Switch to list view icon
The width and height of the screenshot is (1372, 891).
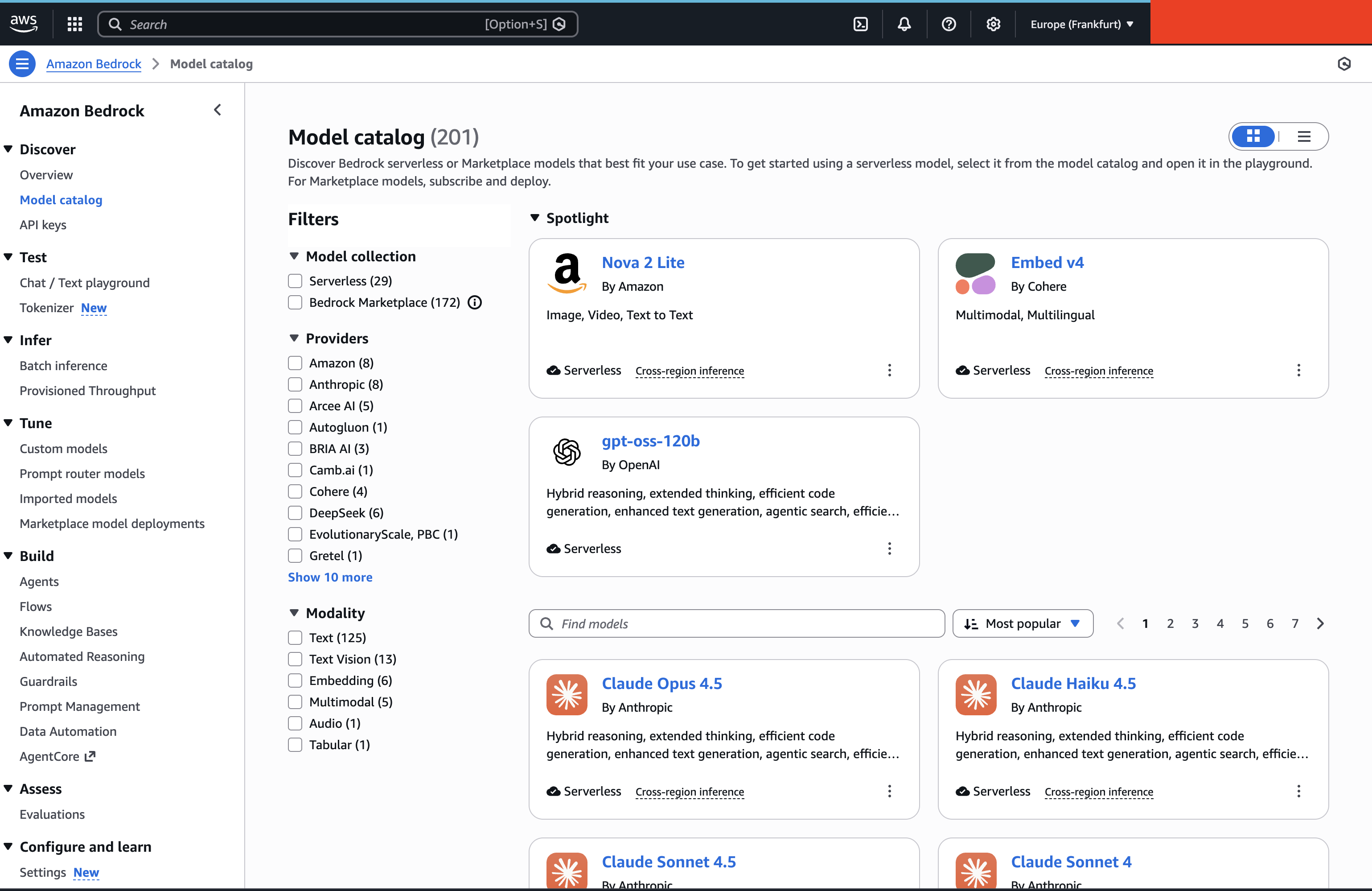[1304, 136]
